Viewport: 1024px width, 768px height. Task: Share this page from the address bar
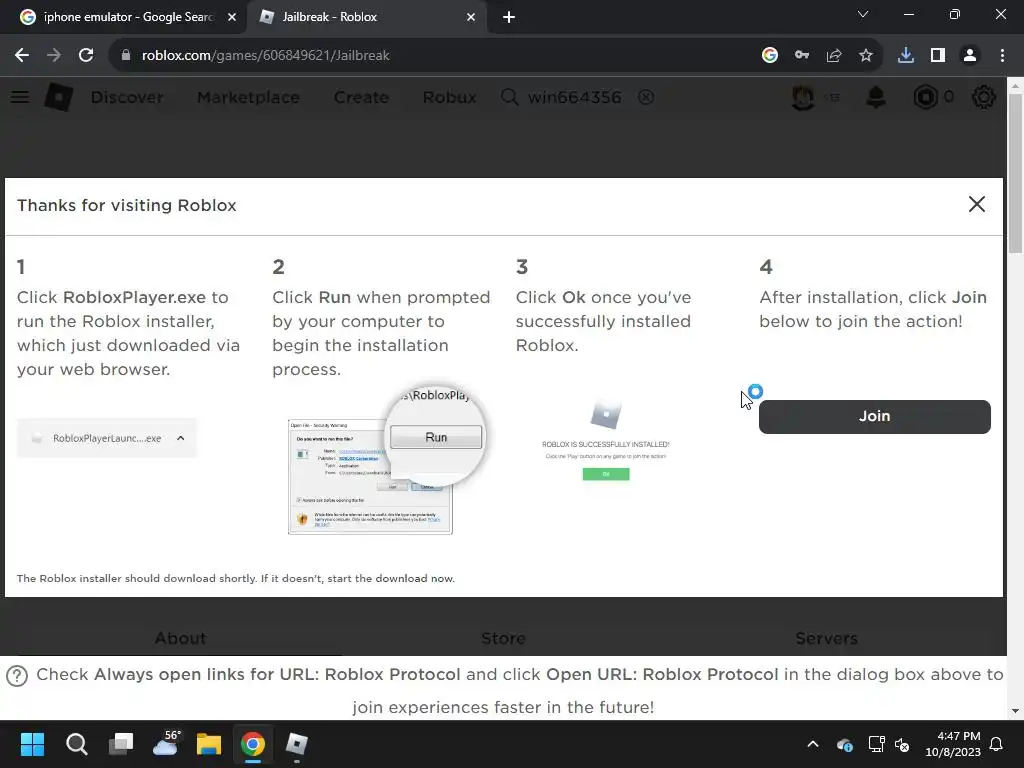[x=834, y=56]
